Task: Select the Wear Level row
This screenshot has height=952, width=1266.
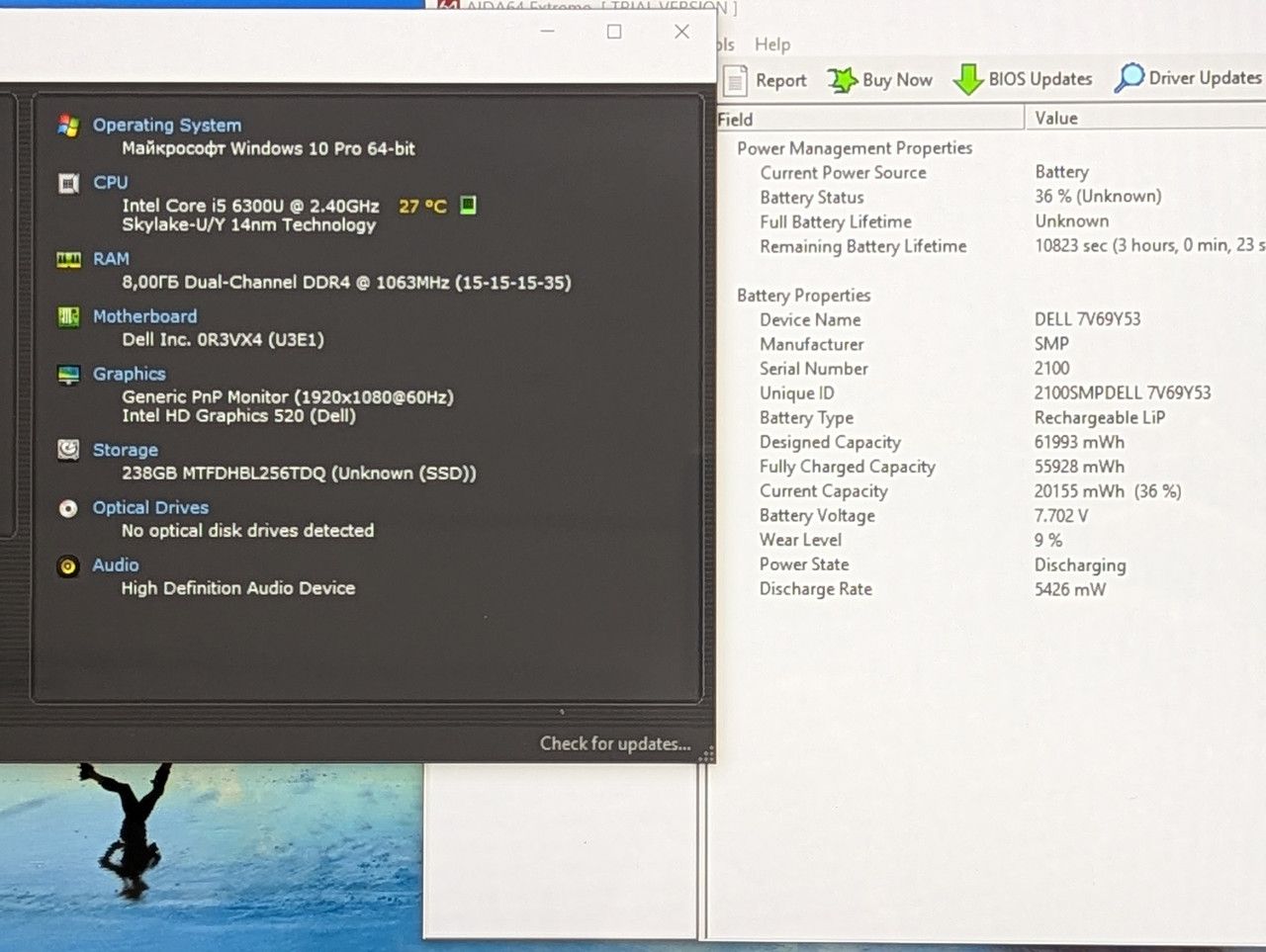Action: 989,540
